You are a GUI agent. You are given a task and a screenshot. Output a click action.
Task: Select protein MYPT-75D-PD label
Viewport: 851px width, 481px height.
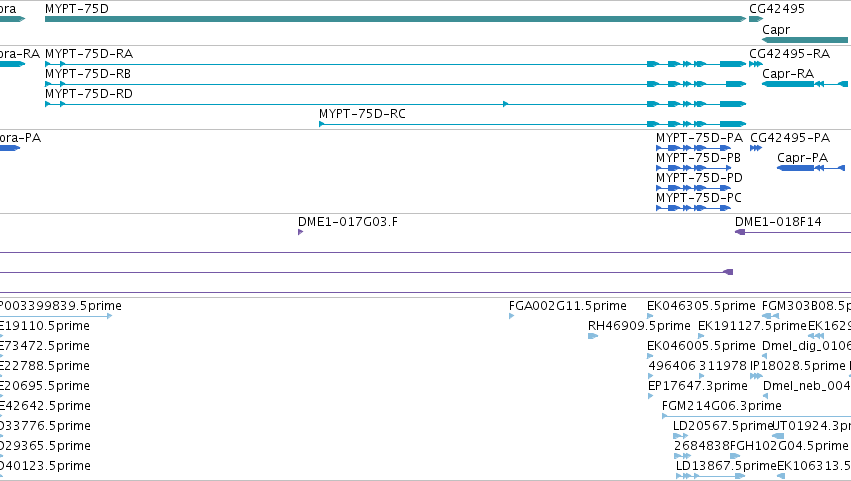[x=699, y=178]
